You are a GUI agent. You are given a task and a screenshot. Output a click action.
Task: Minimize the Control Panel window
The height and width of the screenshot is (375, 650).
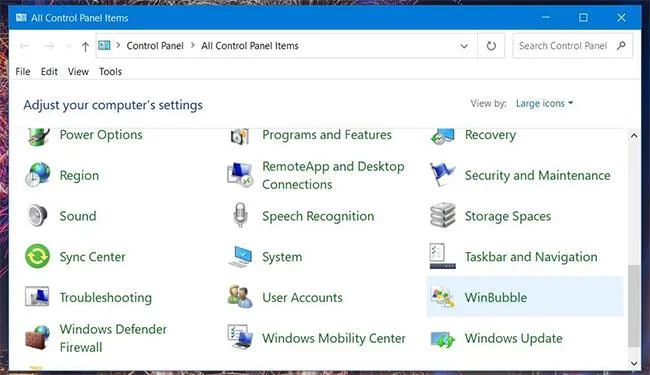coord(546,17)
